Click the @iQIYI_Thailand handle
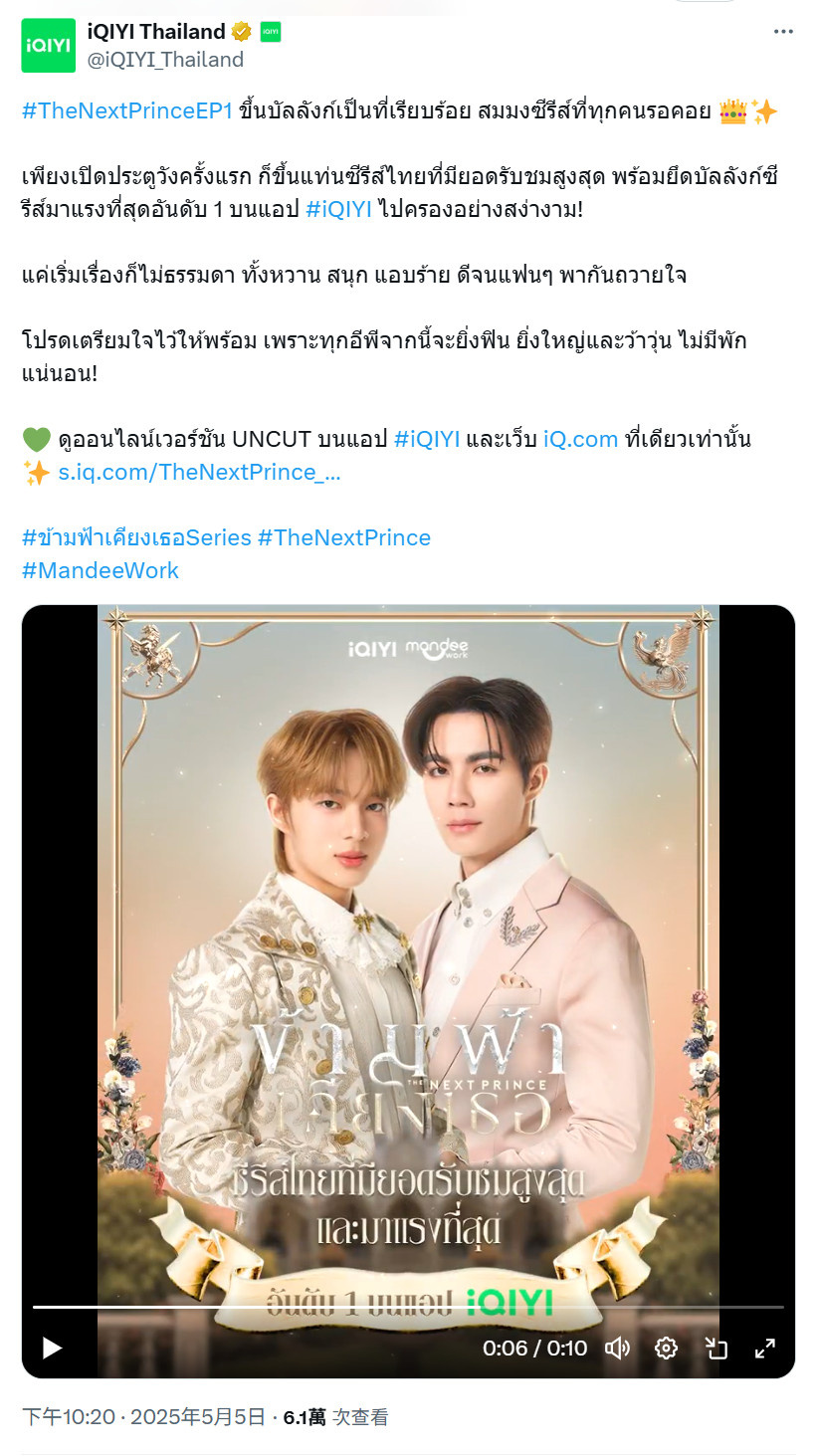Image resolution: width=817 pixels, height=1456 pixels. pos(165,60)
